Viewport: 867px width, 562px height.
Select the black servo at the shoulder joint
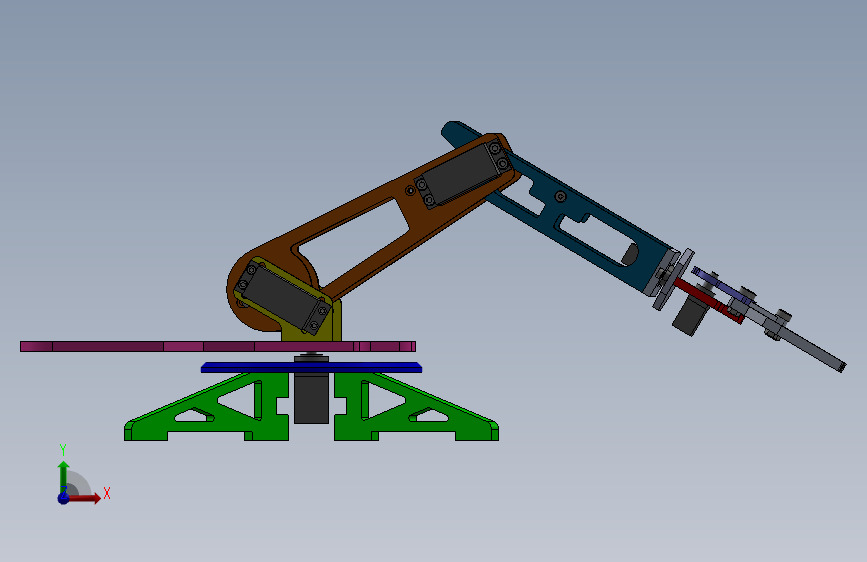(284, 297)
